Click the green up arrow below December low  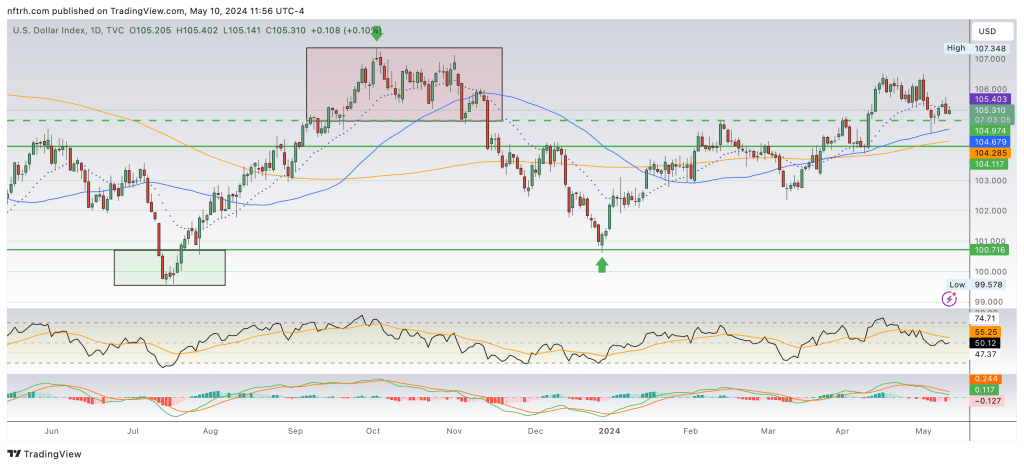(x=602, y=264)
